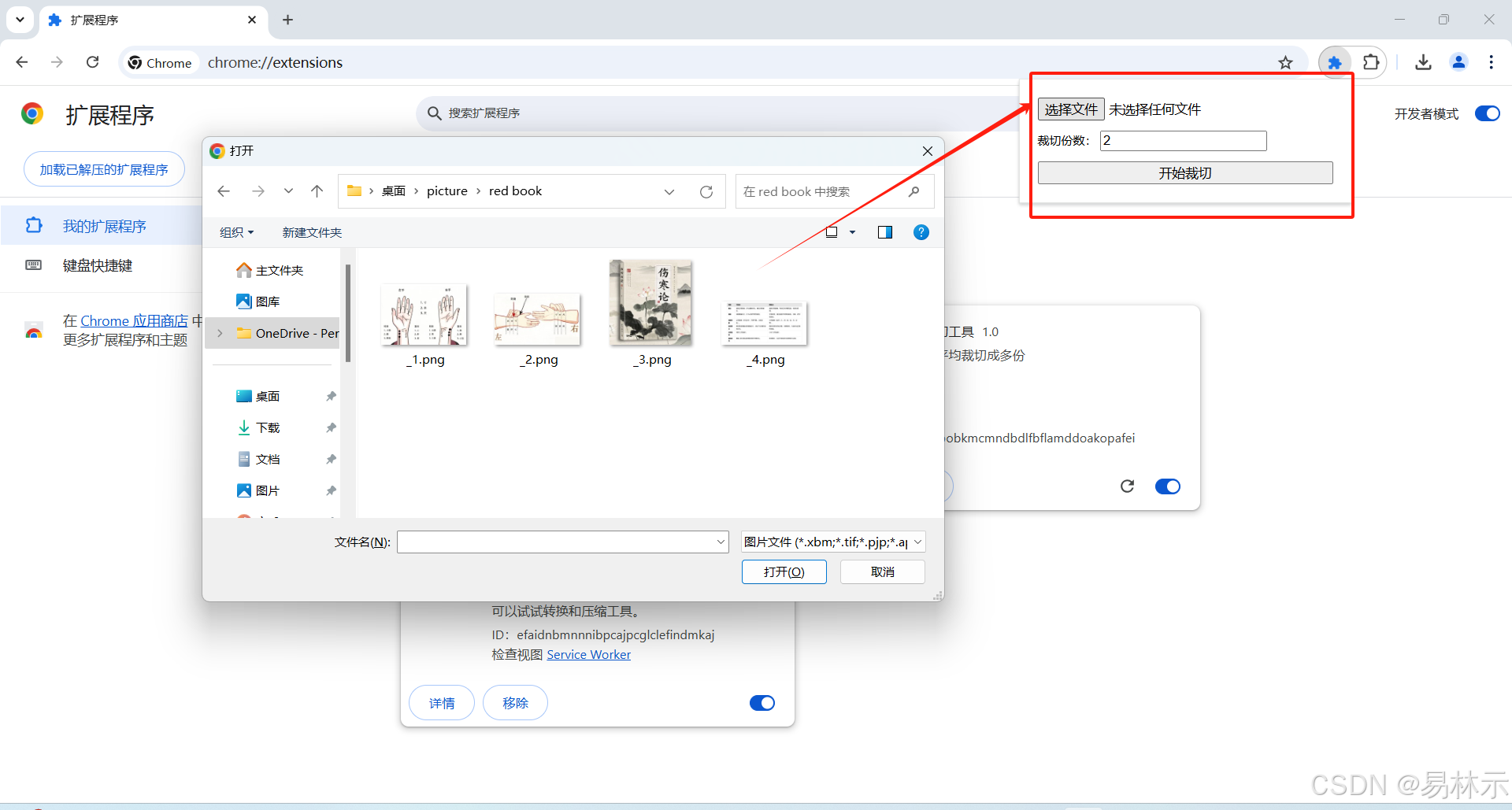This screenshot has width=1512, height=810.
Task: Click the 开始裁切 button
Action: [1185, 173]
